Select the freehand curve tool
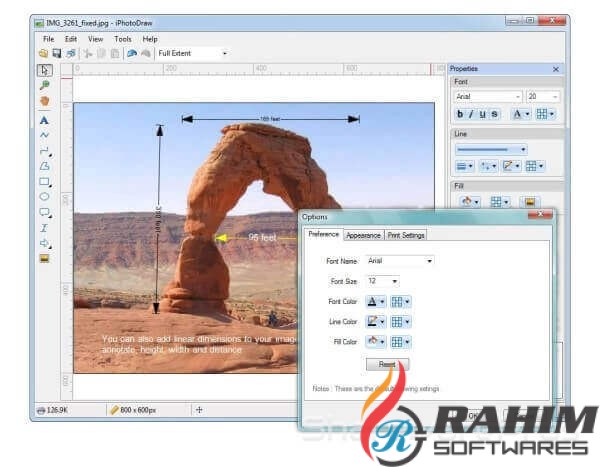The height and width of the screenshot is (467, 600). tap(44, 135)
